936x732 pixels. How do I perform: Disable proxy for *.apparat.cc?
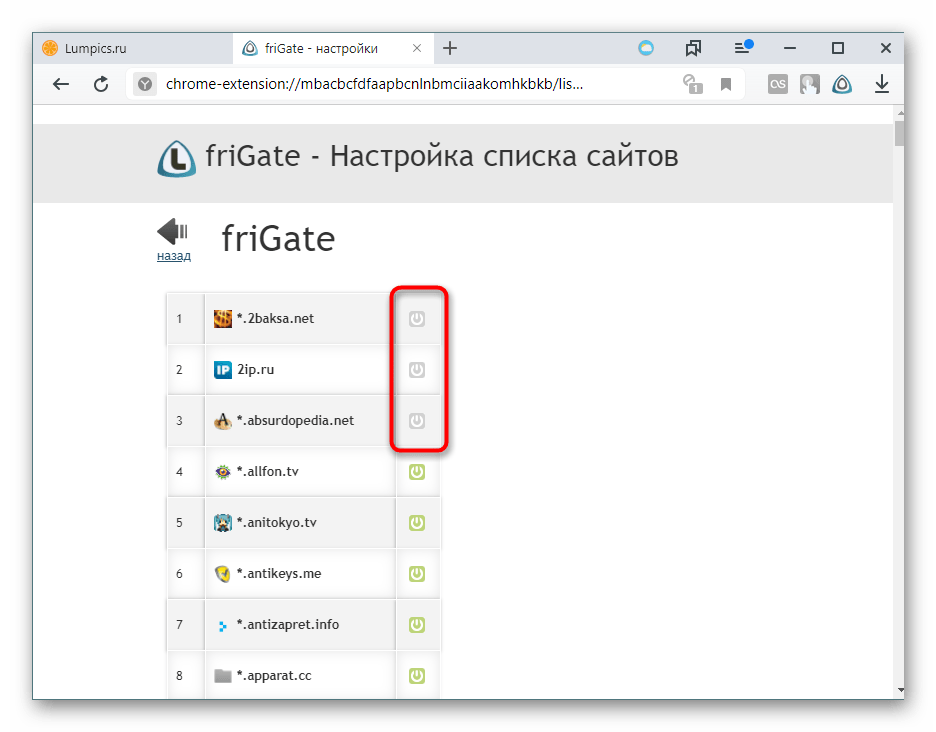(x=417, y=676)
